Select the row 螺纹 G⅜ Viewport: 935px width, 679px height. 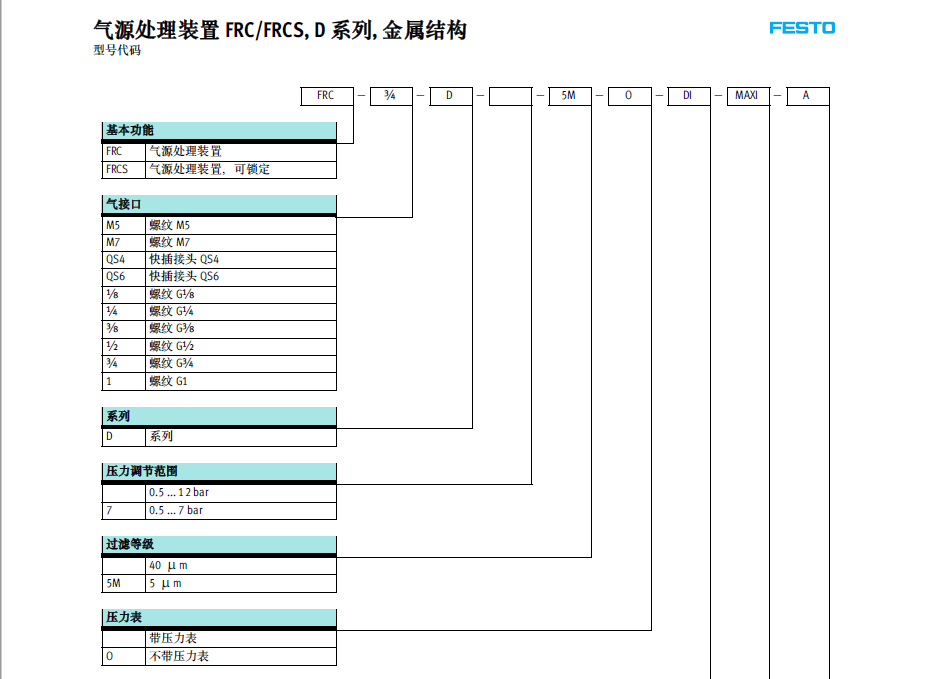coord(219,329)
